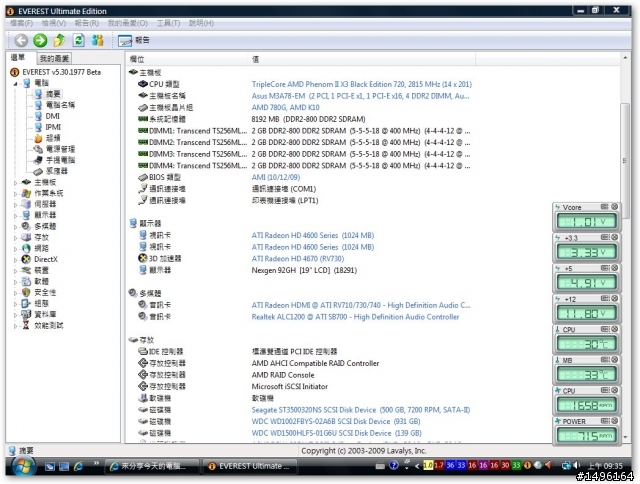Screen dimensions: 640x484
Task: Click the 欄位 column header
Action: 187,59
